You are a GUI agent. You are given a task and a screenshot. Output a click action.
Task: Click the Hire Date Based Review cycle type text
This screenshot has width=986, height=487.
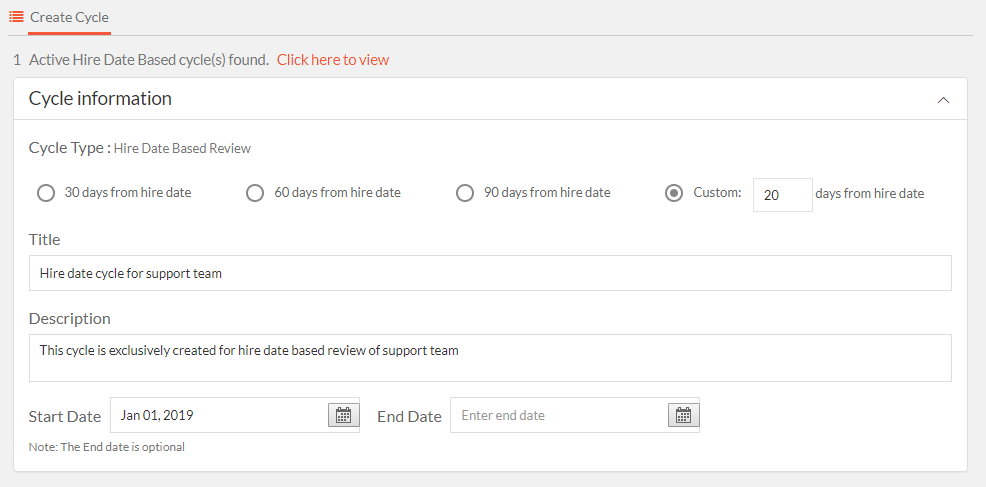tap(182, 148)
